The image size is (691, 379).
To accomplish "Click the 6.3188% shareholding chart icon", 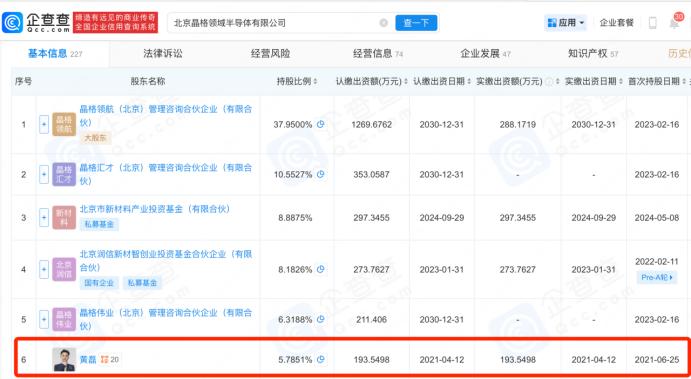I will [321, 319].
